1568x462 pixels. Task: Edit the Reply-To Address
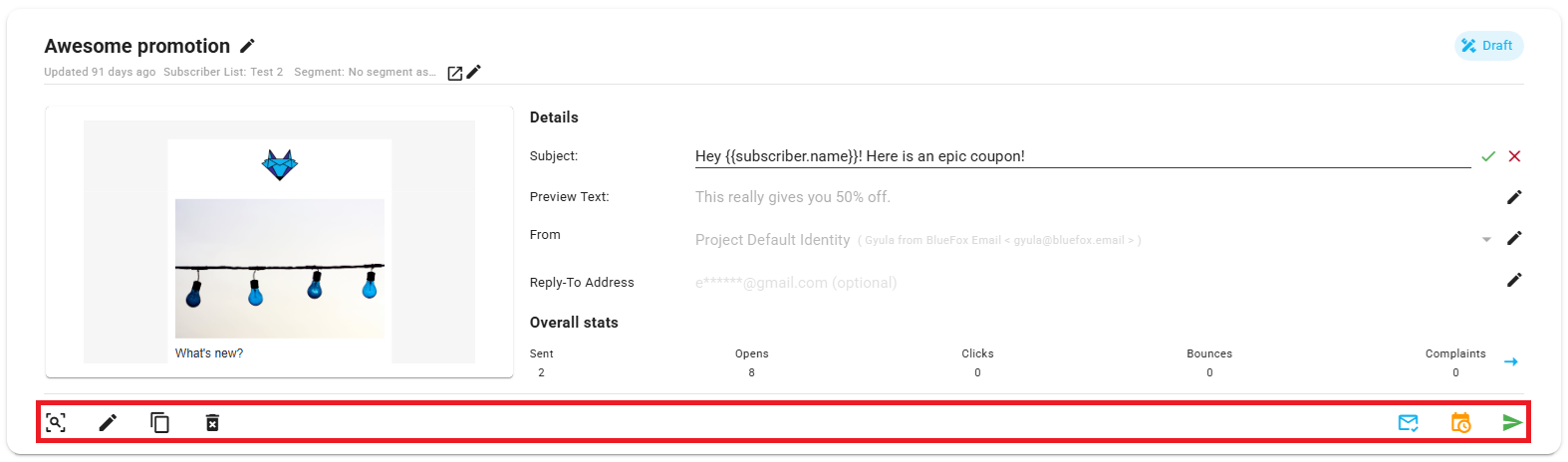(1514, 280)
